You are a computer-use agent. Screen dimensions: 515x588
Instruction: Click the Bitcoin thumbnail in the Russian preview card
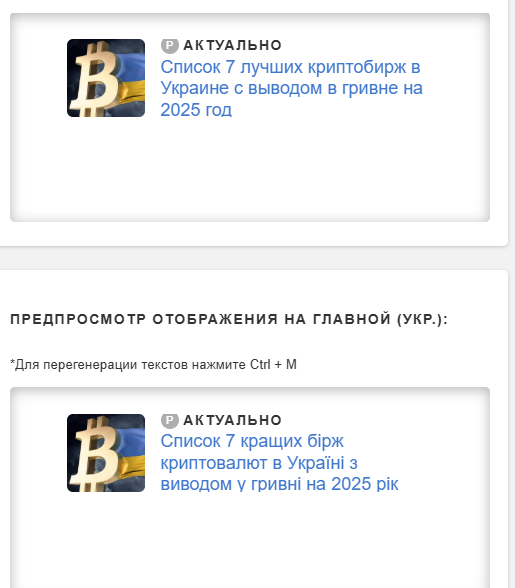106,78
